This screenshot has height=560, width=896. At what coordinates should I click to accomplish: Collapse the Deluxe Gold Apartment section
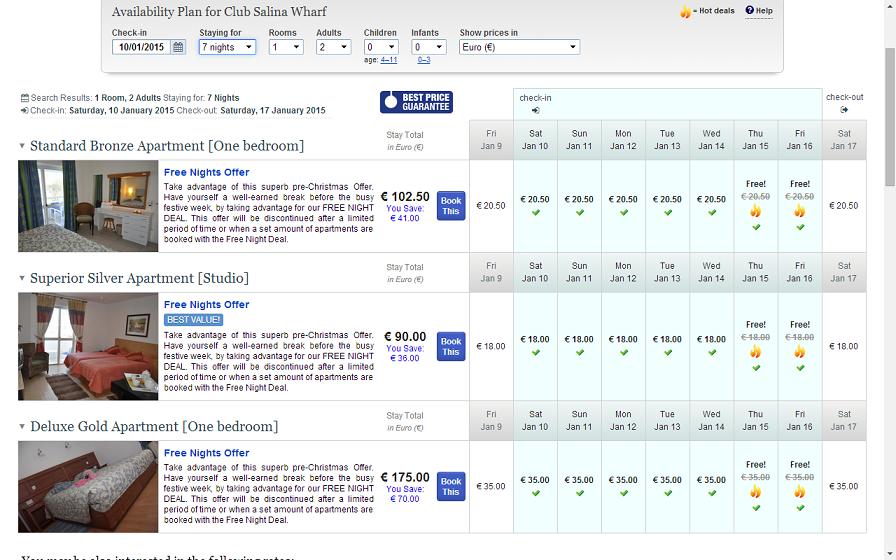(x=22, y=426)
